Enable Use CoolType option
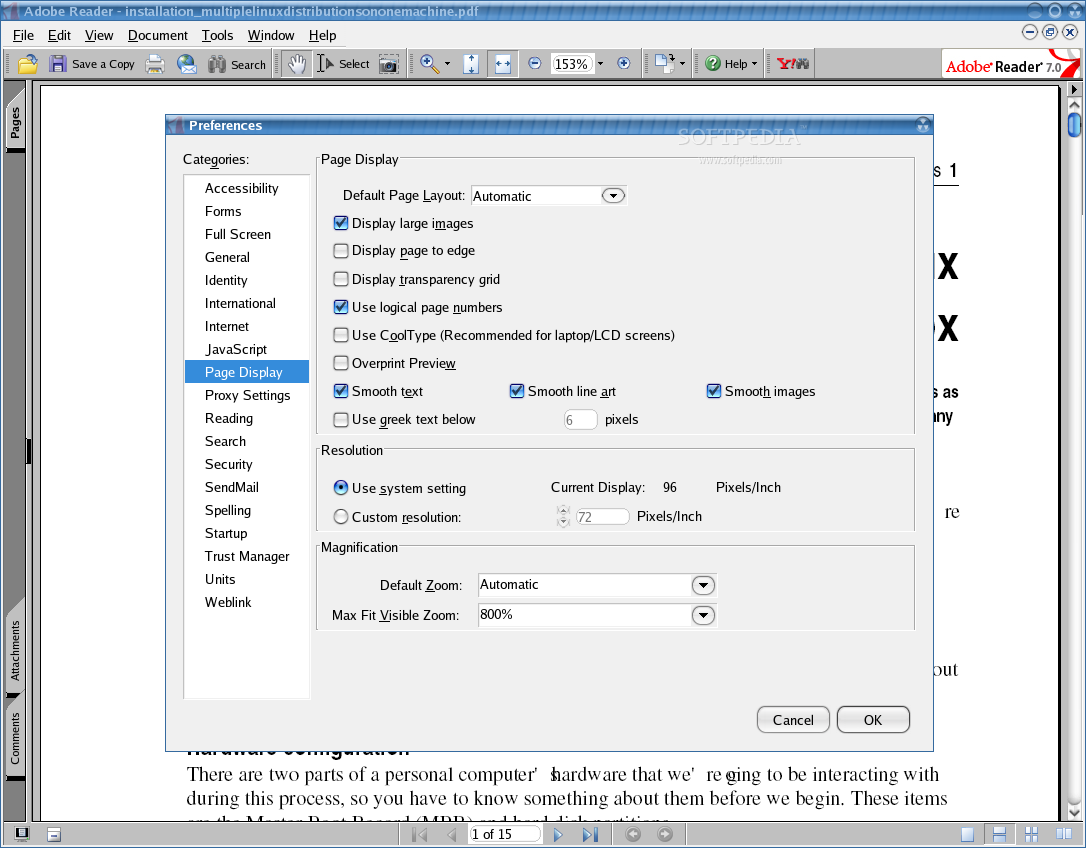The width and height of the screenshot is (1086, 848). [341, 335]
